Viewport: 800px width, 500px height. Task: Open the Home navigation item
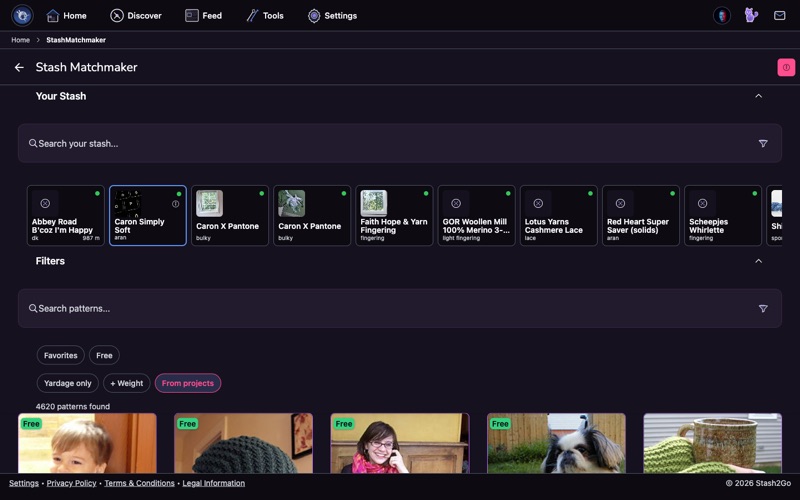pos(66,16)
